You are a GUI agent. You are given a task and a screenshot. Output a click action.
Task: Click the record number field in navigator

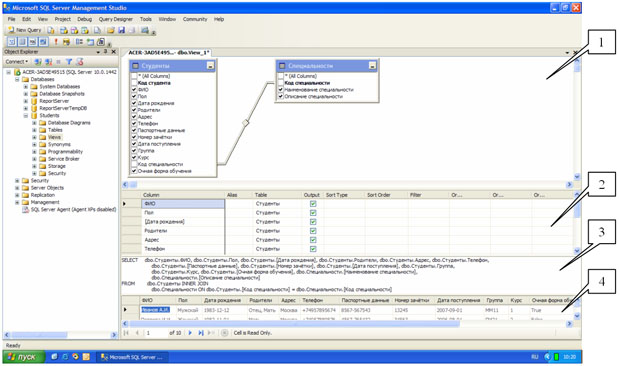[x=155, y=333]
